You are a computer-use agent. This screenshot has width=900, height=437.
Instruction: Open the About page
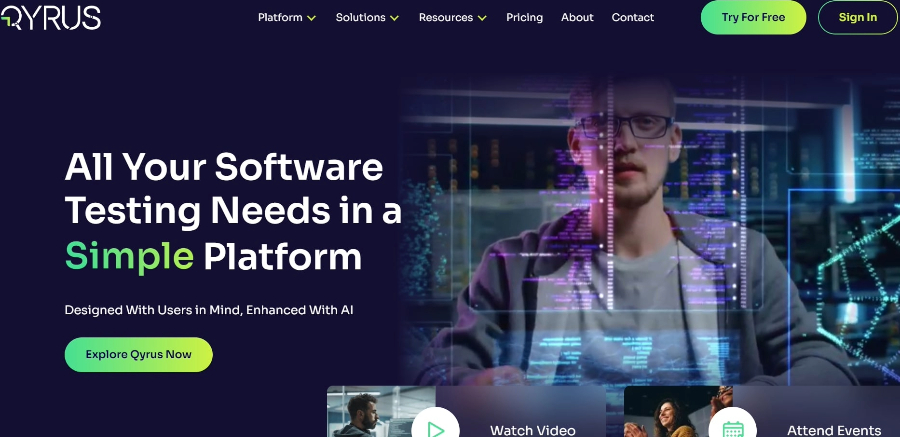577,17
